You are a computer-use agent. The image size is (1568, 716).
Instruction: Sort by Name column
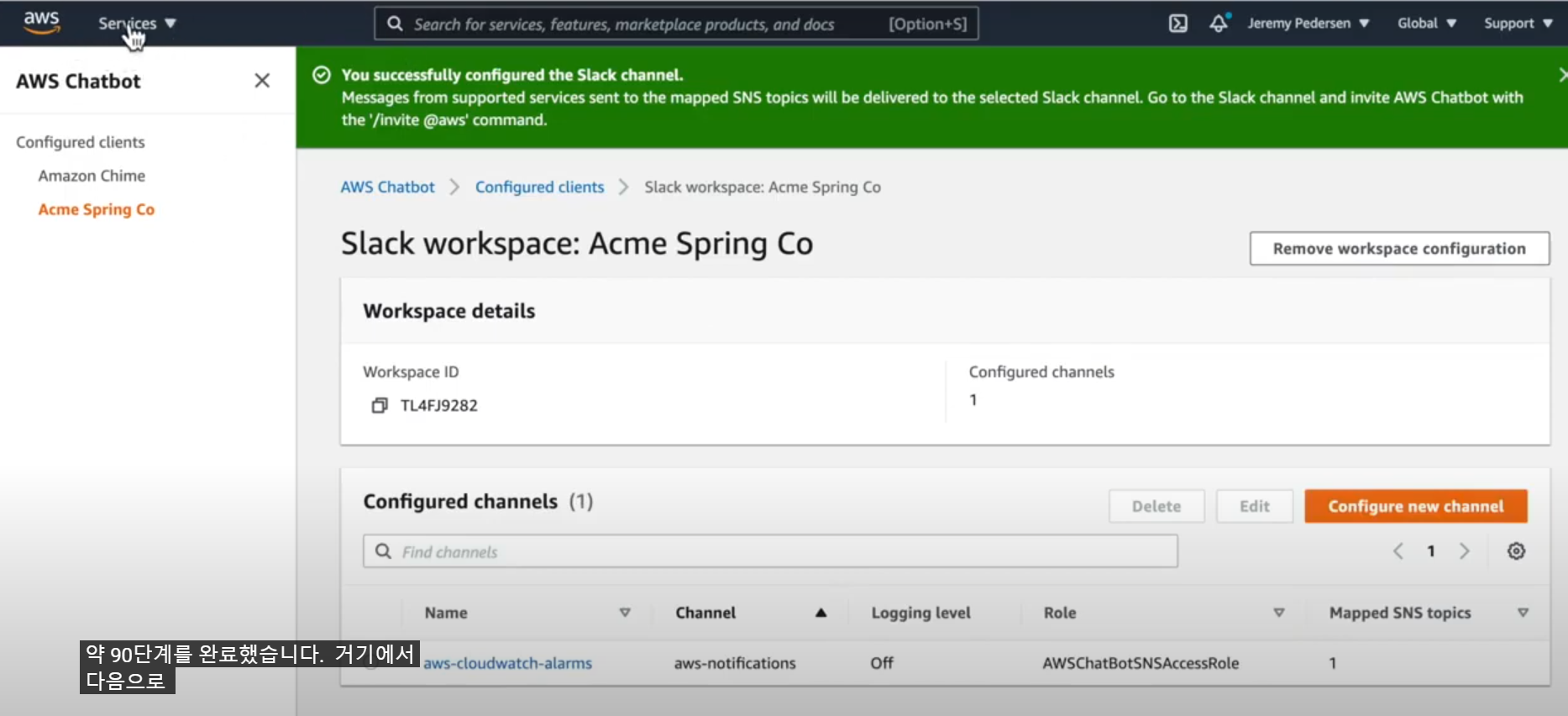[624, 613]
